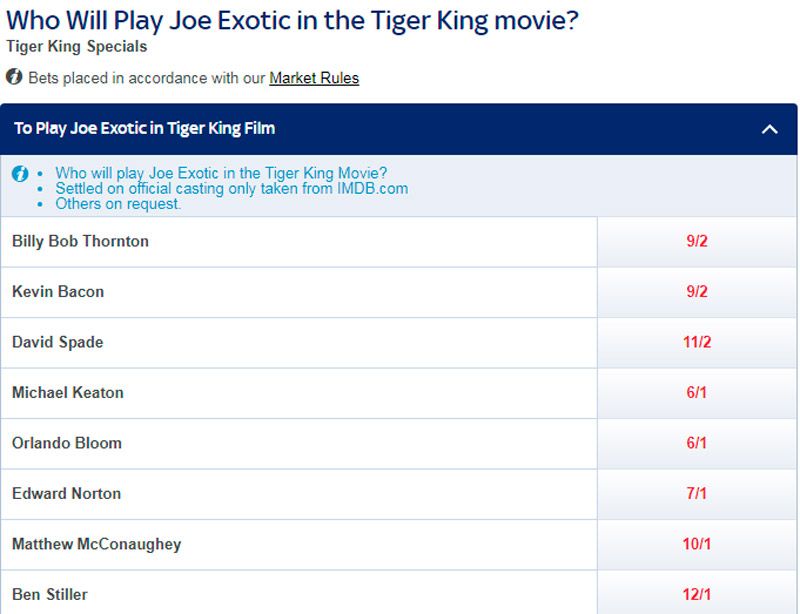Screen dimensions: 800x614
Task: Select the 12/1 odds for Ben Stiller
Action: pyautogui.click(x=697, y=594)
